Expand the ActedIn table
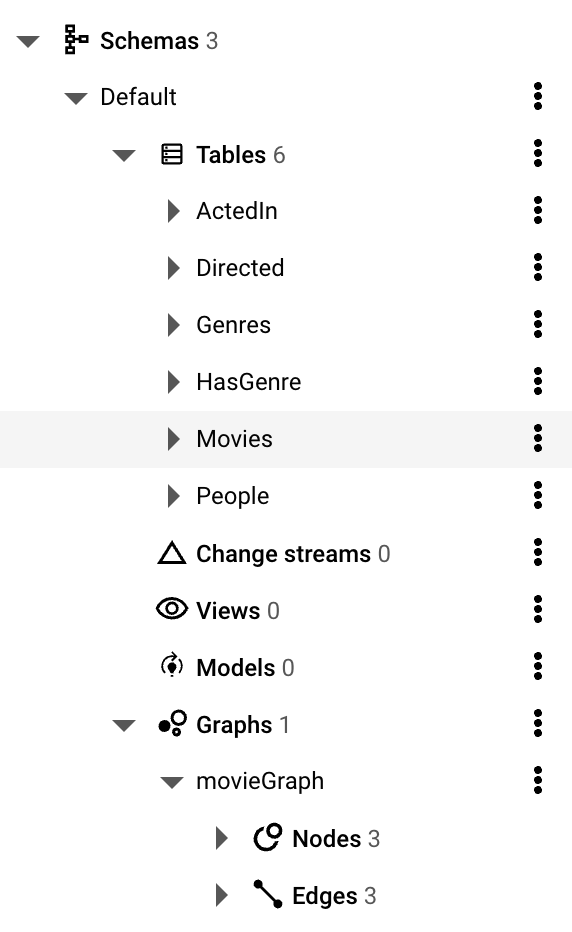 point(174,210)
